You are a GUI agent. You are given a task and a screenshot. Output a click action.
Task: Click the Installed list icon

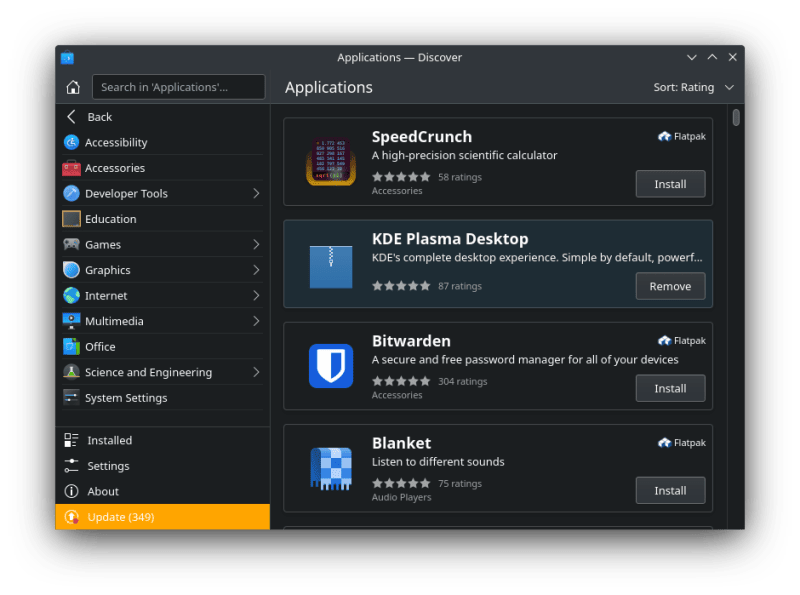71,441
